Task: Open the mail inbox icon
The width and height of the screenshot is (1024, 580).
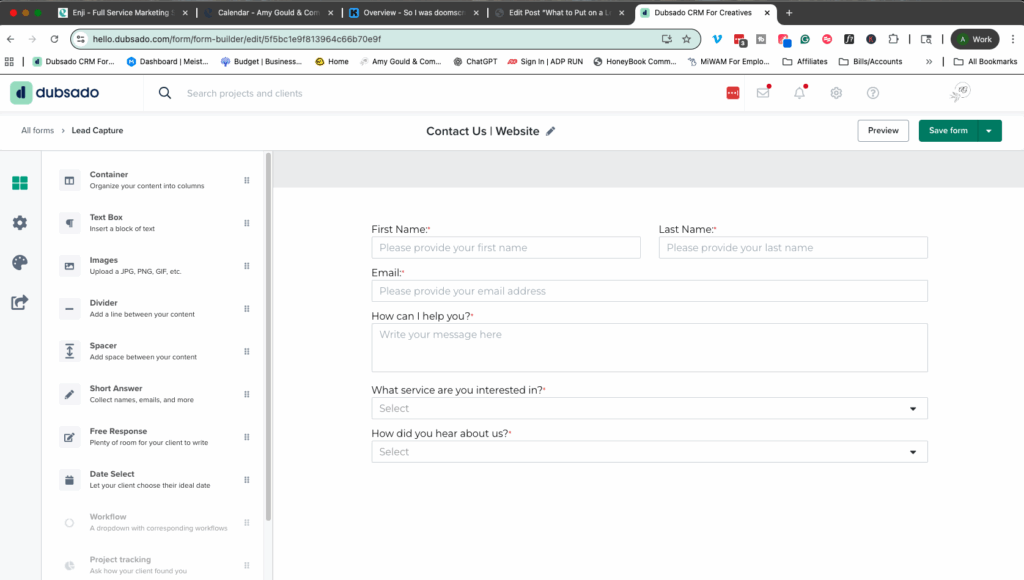Action: pos(763,93)
